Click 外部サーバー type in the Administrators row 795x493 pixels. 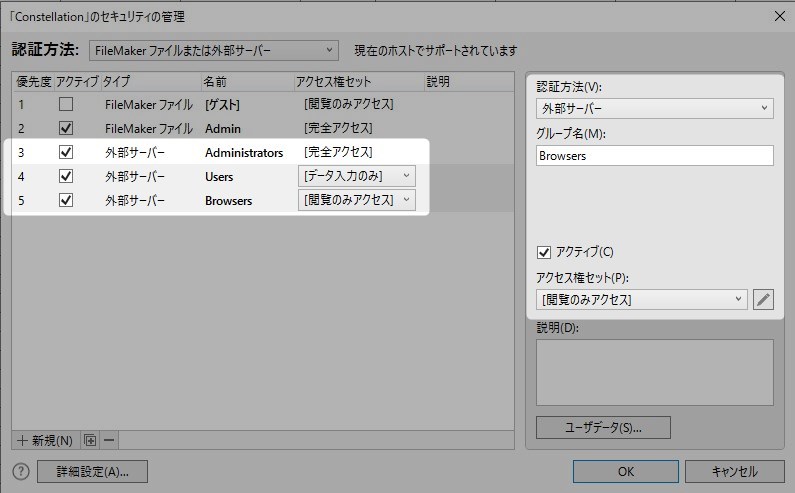(x=135, y=153)
